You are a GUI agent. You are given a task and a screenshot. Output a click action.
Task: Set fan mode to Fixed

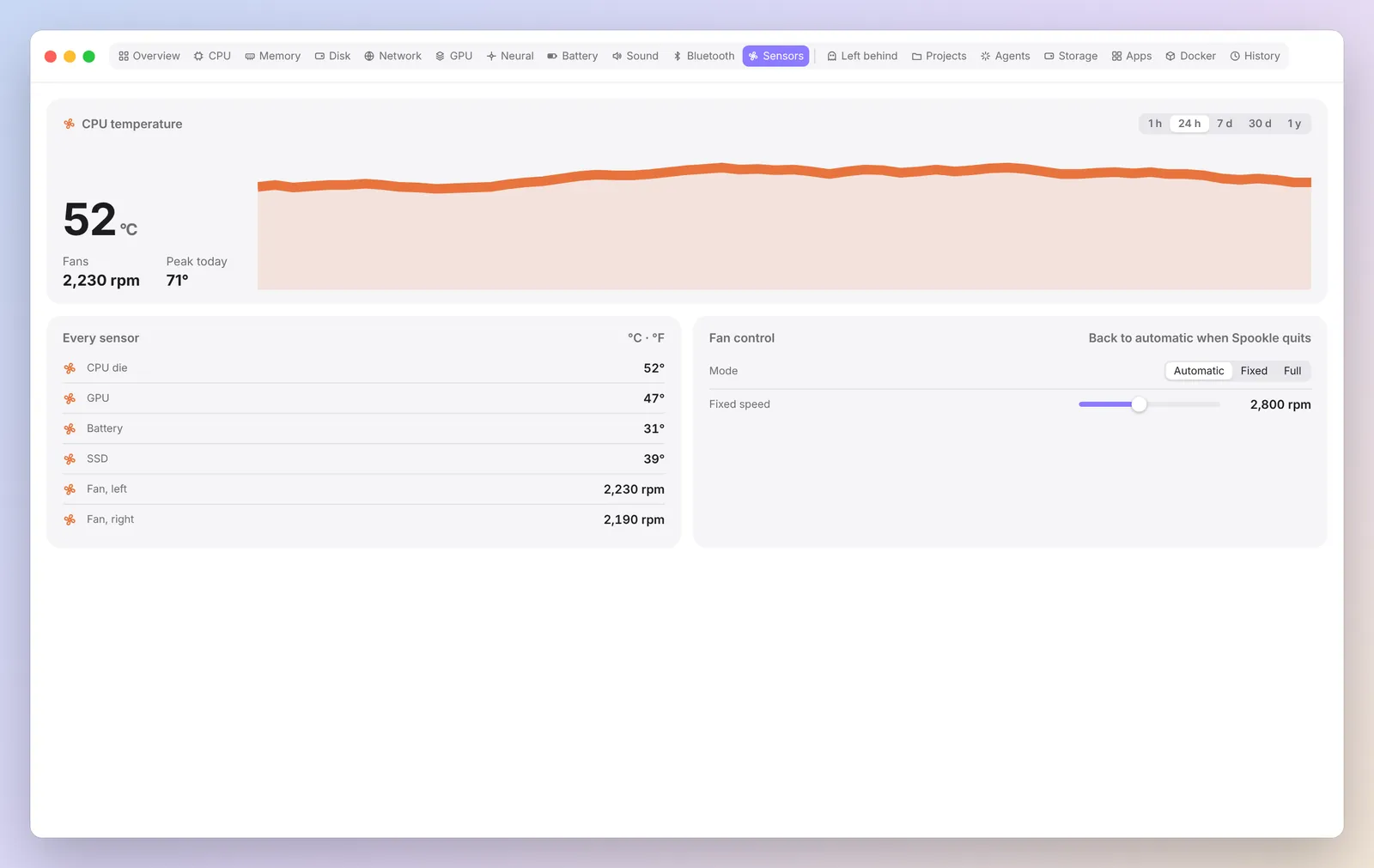(1254, 371)
